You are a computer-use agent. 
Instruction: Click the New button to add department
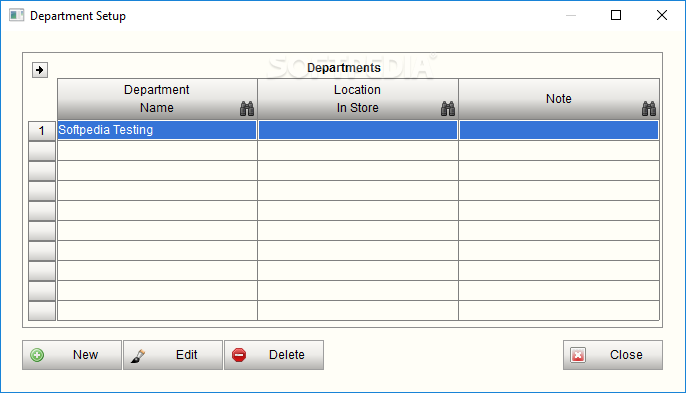click(72, 355)
